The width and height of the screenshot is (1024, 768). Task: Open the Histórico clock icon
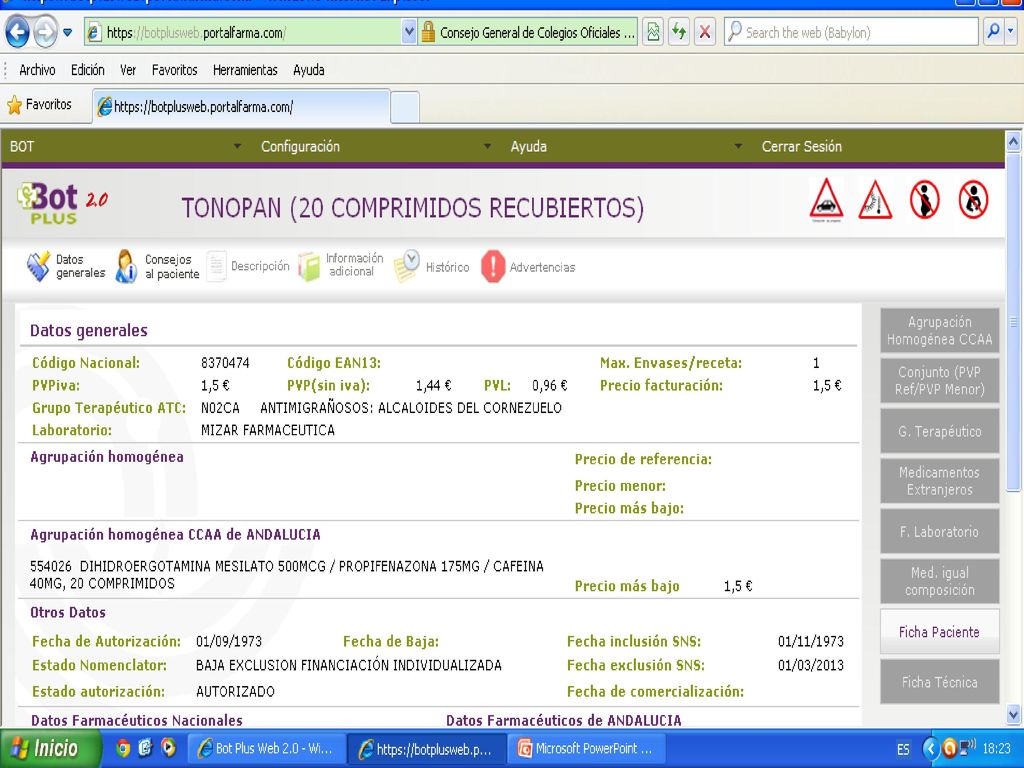coord(406,266)
